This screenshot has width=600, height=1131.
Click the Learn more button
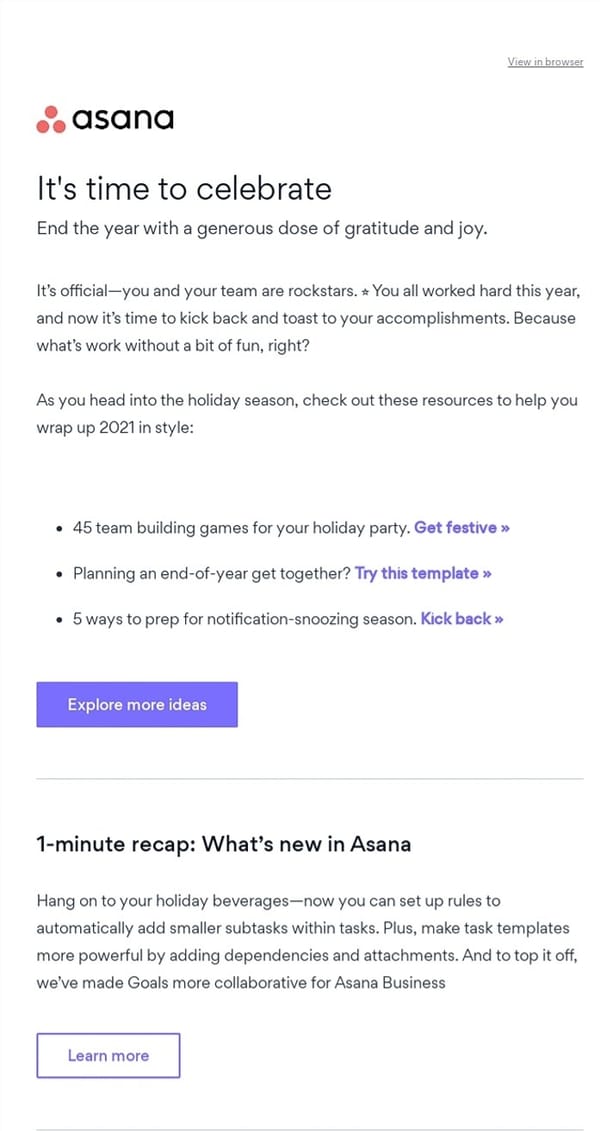click(108, 1055)
